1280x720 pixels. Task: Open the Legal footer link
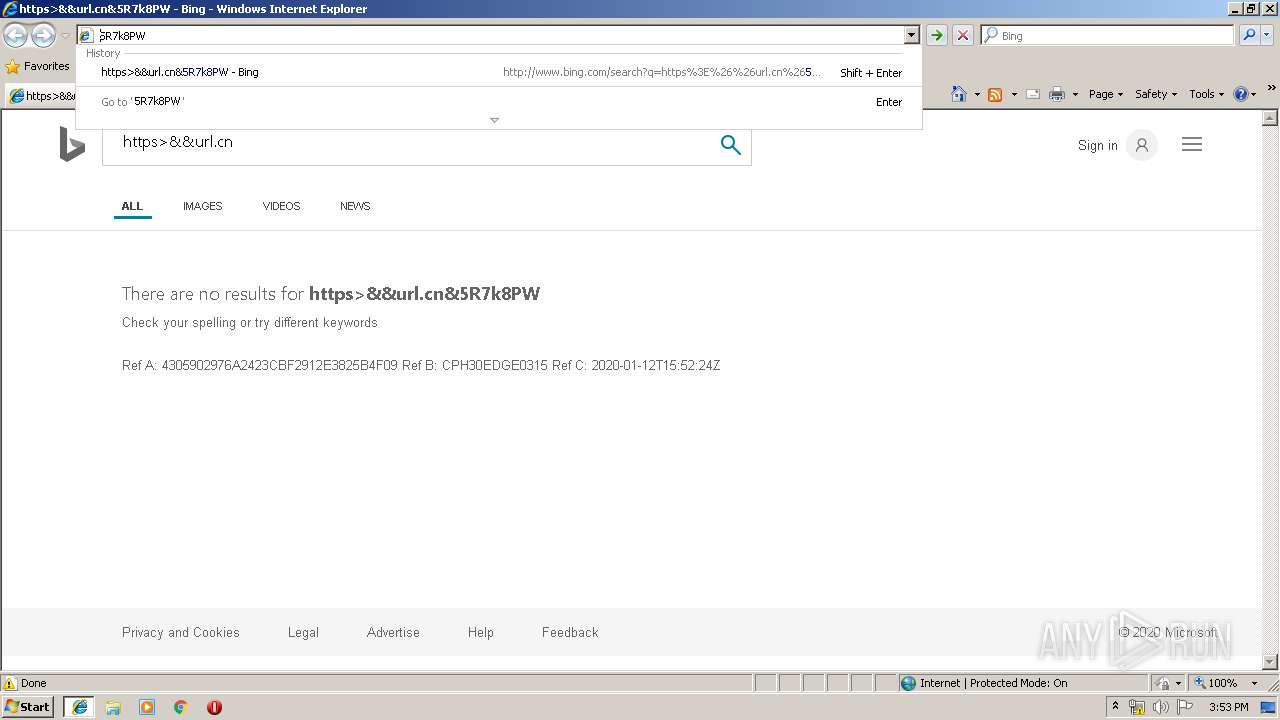[x=303, y=632]
